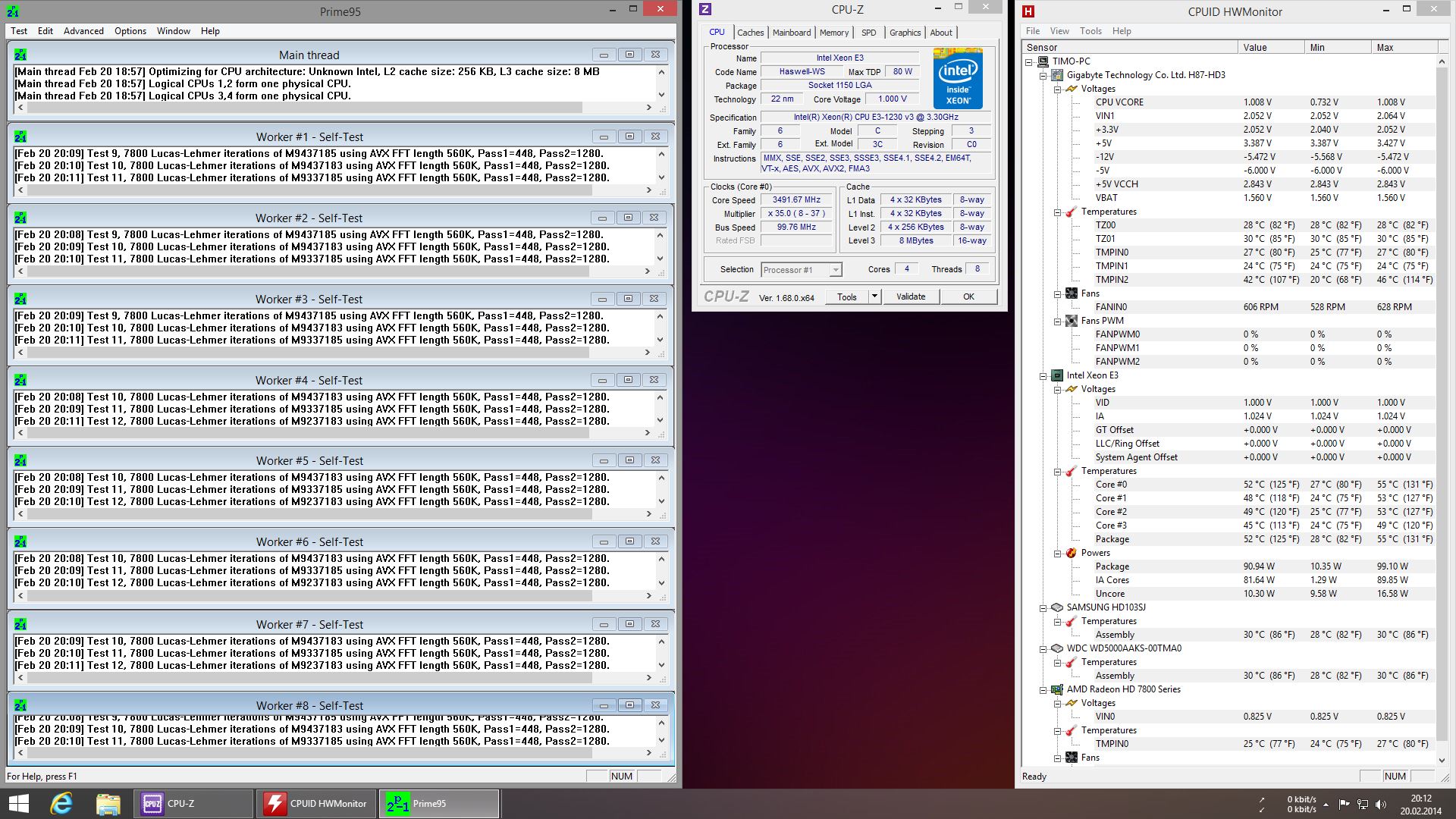Click the CPU-Z title bar icon
Viewport: 1456px width, 819px height.
pos(705,9)
